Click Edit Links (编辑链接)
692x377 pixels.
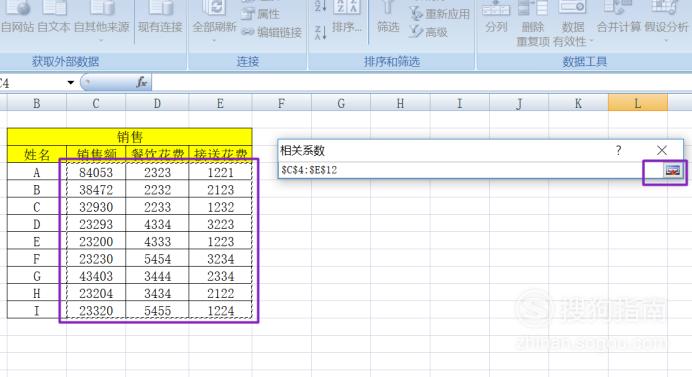pyautogui.click(x=271, y=32)
